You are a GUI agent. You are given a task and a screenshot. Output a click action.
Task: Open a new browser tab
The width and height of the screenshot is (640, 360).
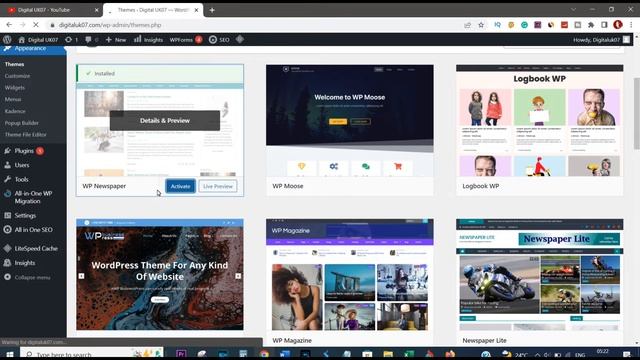coord(212,10)
